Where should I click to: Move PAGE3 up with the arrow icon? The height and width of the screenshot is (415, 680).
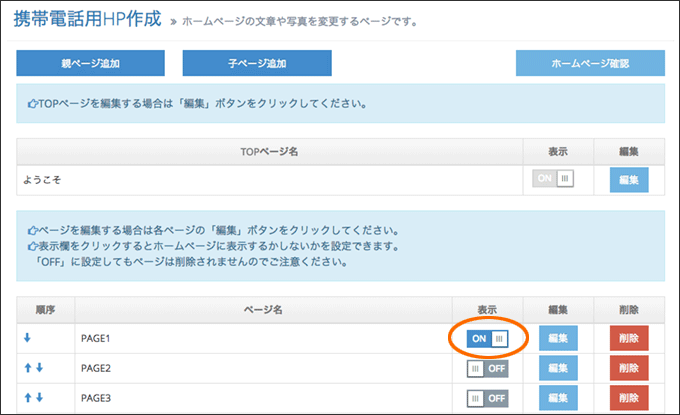(28, 397)
